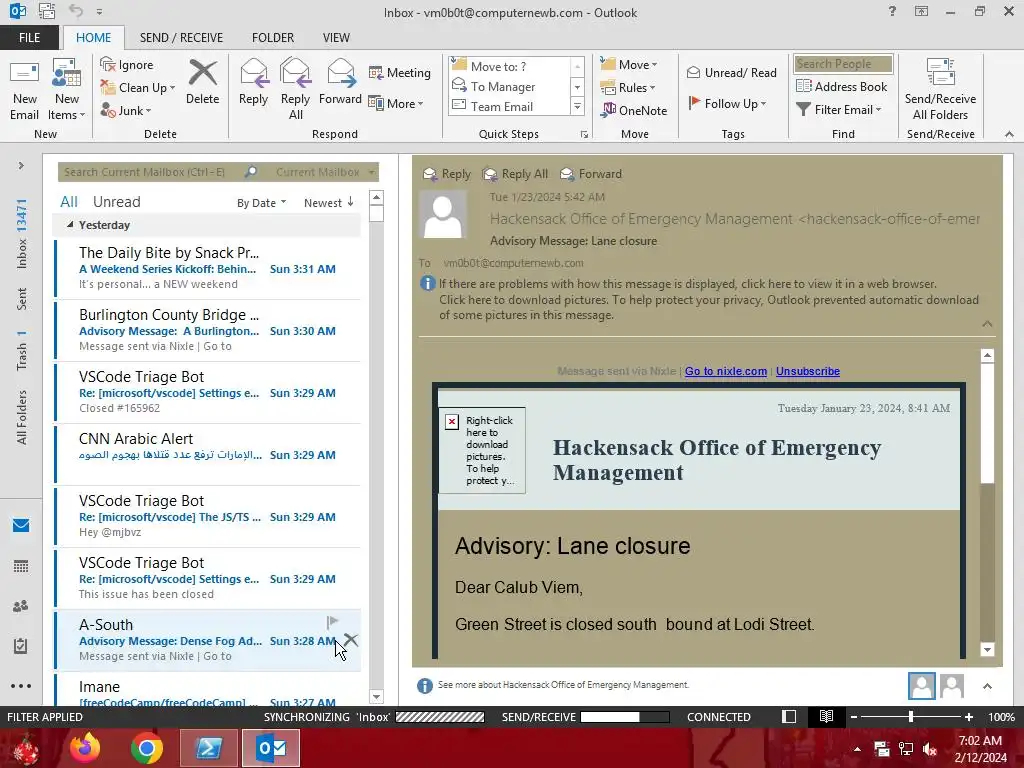
Task: Open the CNN Arabic Alert email
Action: (208, 454)
